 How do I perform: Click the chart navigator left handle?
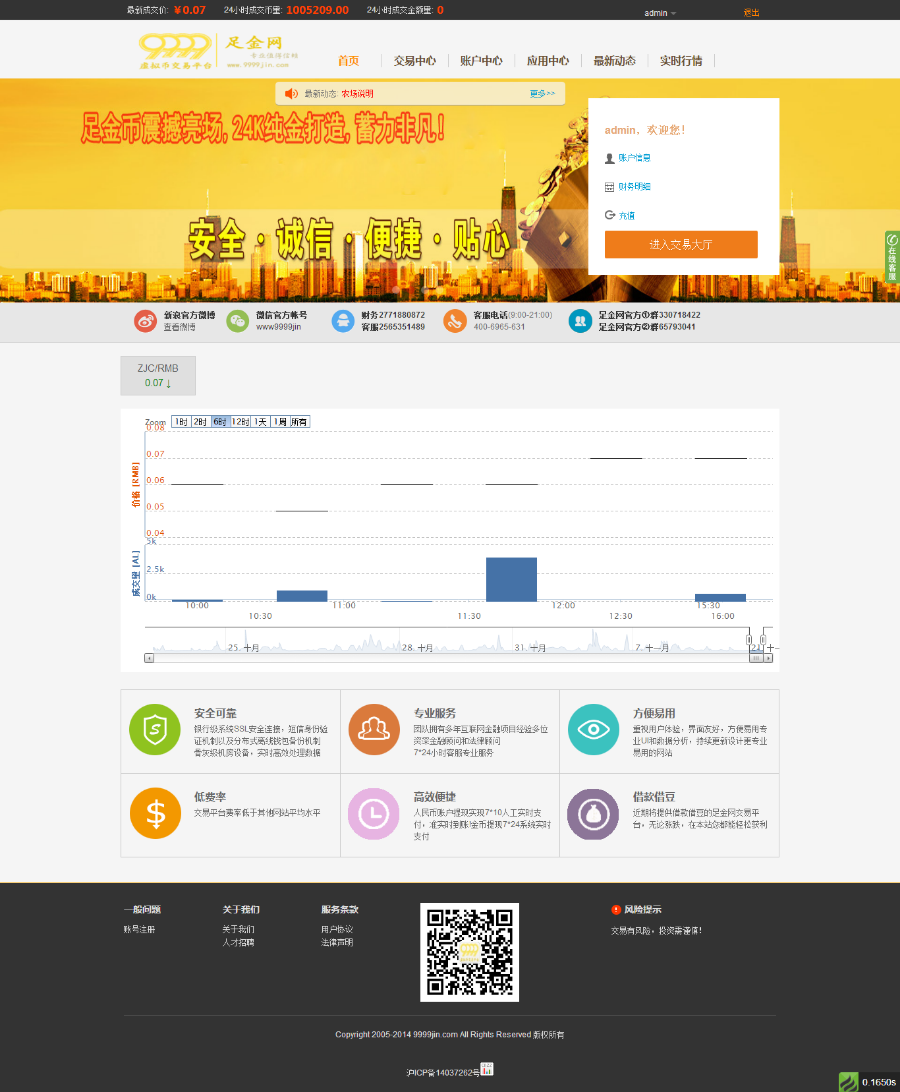click(x=749, y=639)
